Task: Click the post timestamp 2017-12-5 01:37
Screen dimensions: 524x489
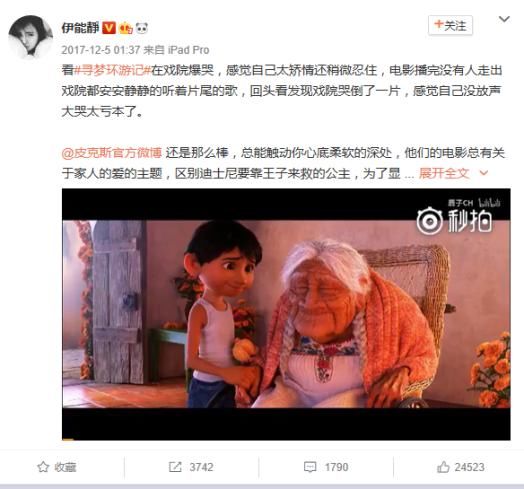Action: coord(101,50)
